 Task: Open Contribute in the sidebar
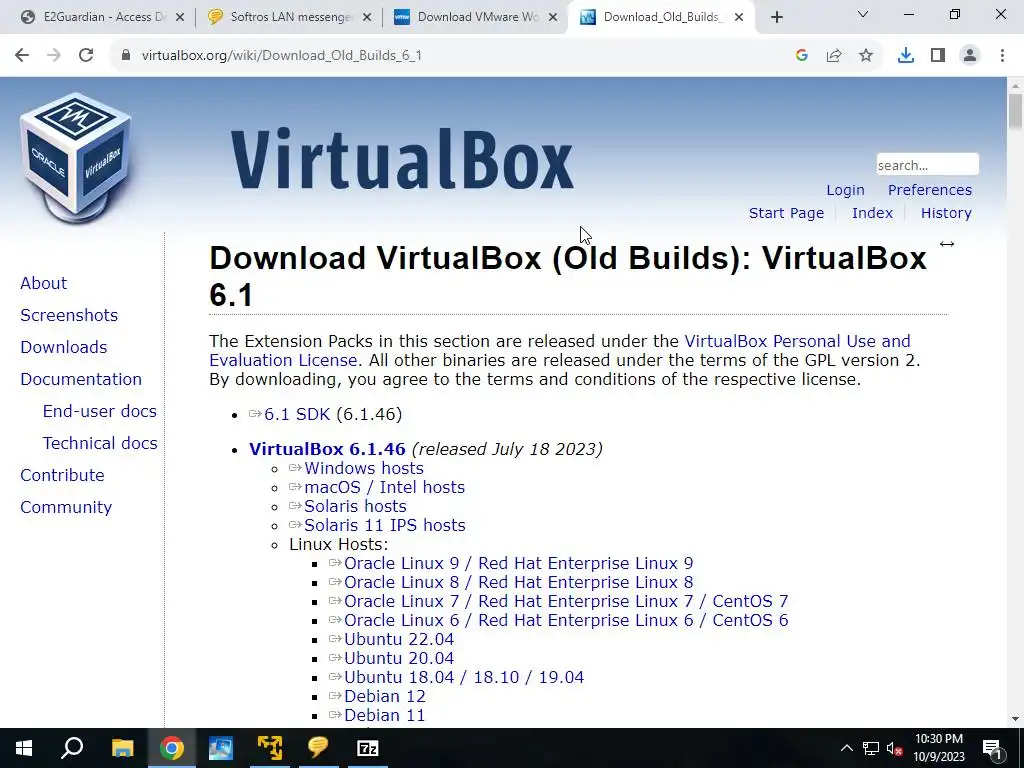click(63, 475)
